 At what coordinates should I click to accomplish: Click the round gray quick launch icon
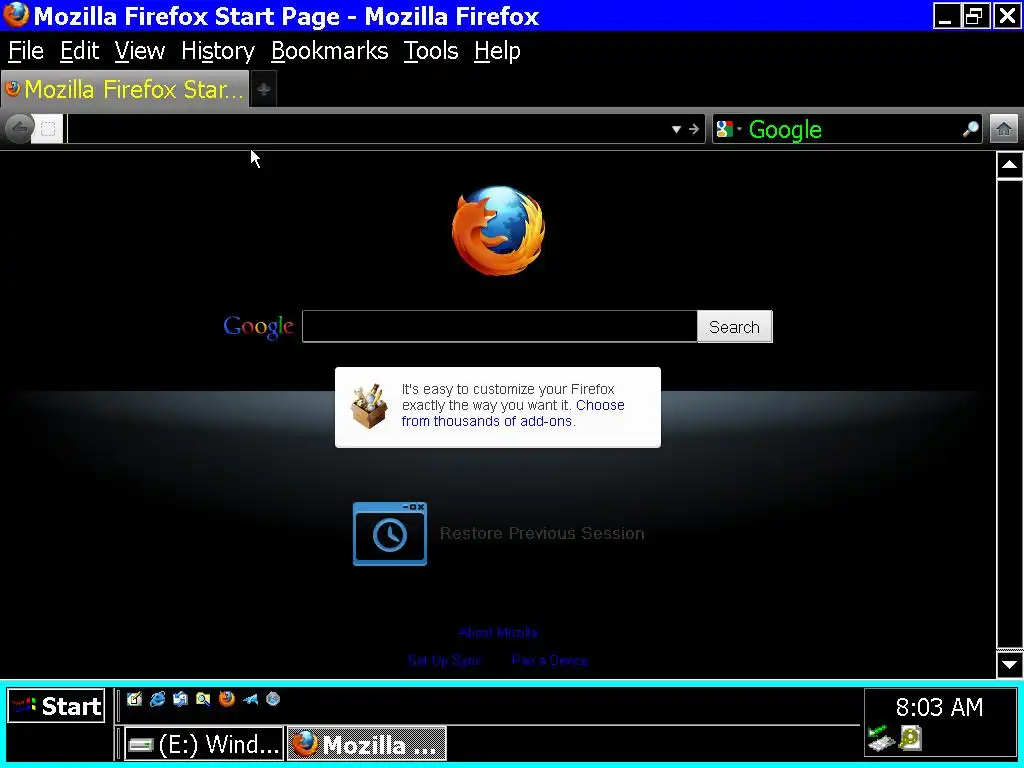[273, 699]
